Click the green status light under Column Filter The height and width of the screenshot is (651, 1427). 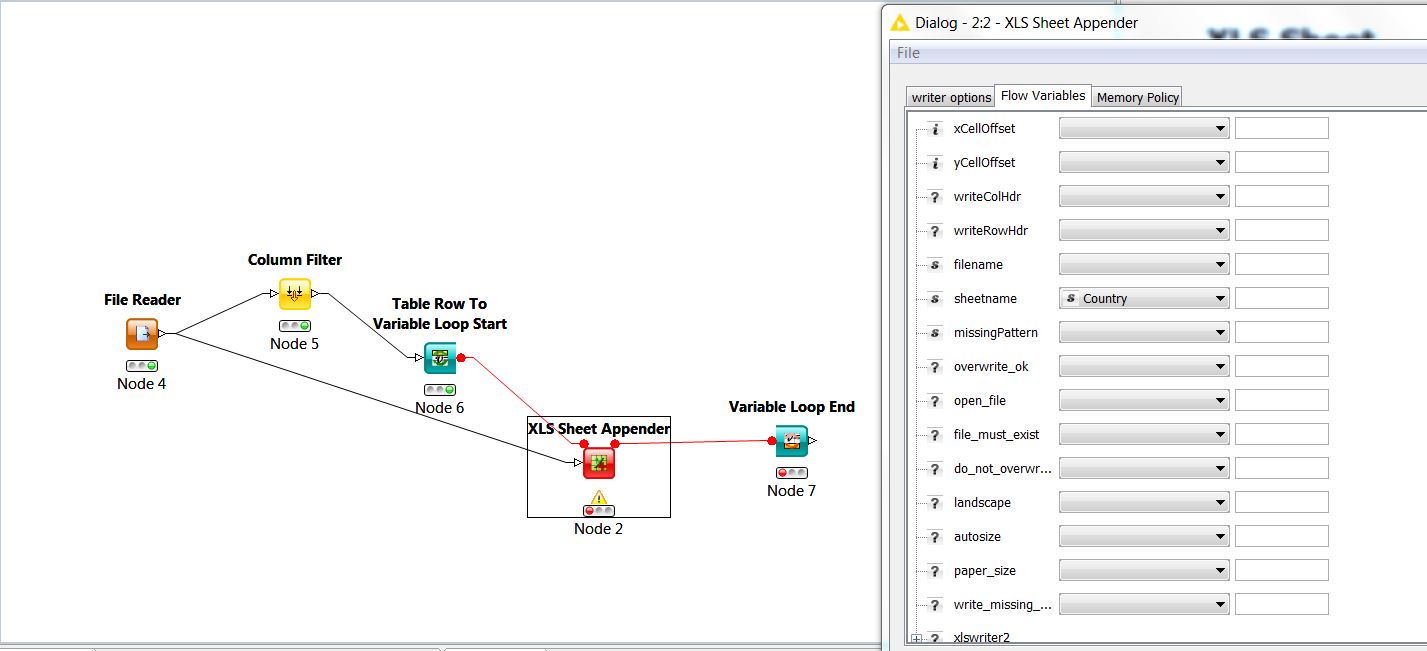[302, 324]
